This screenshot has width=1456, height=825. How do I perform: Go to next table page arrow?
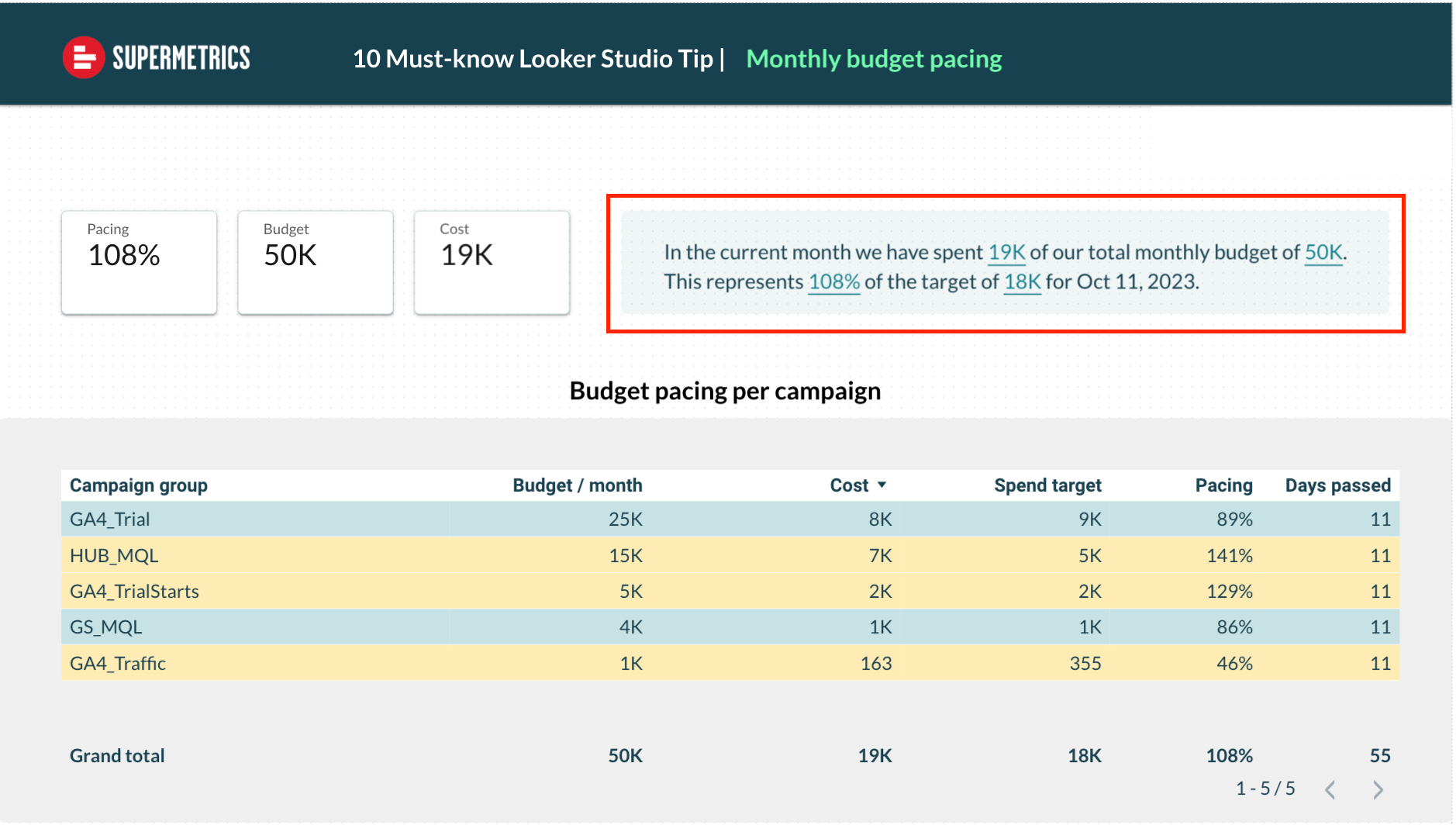(1377, 789)
